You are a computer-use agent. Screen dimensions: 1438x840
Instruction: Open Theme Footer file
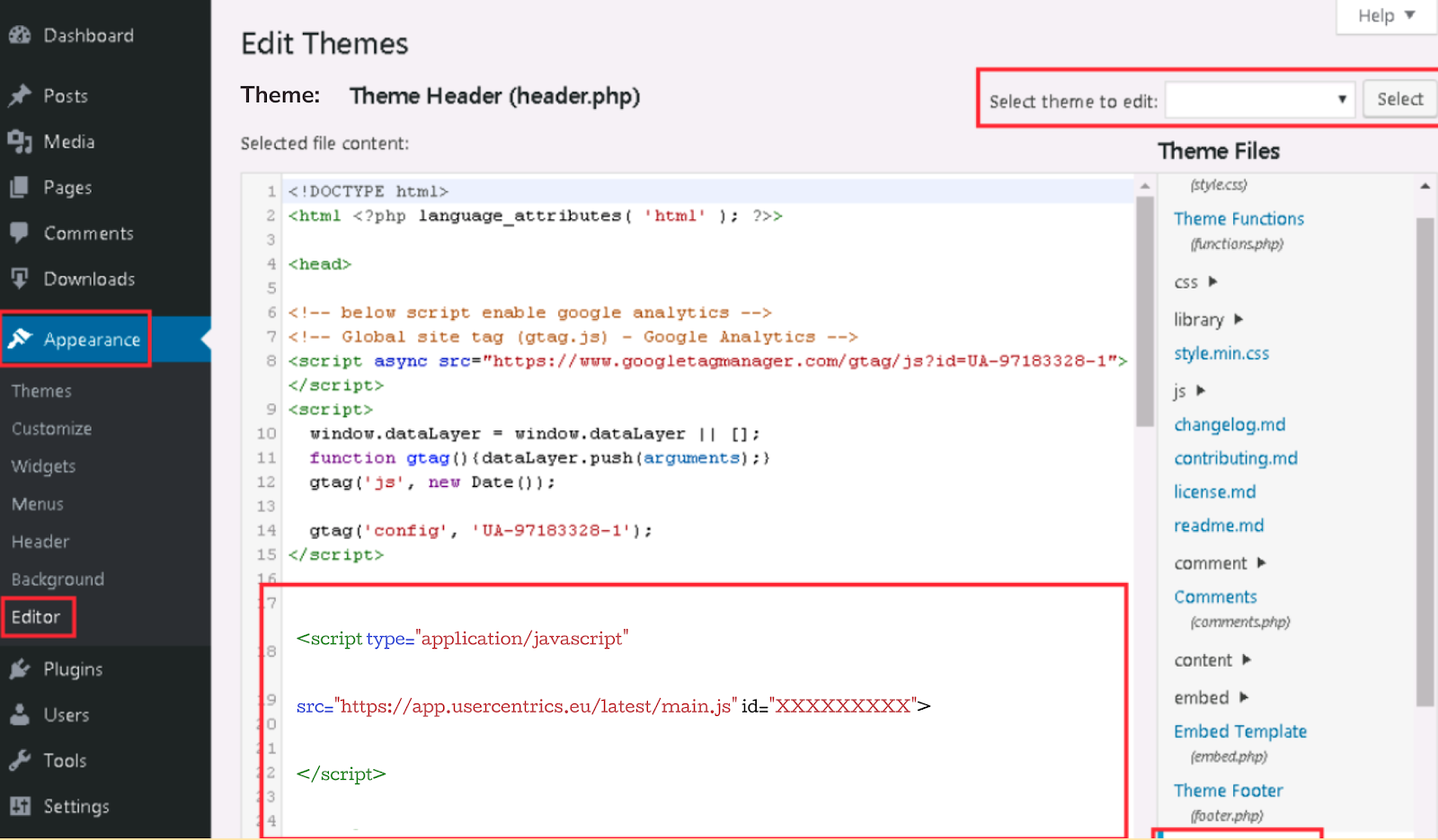[1229, 791]
